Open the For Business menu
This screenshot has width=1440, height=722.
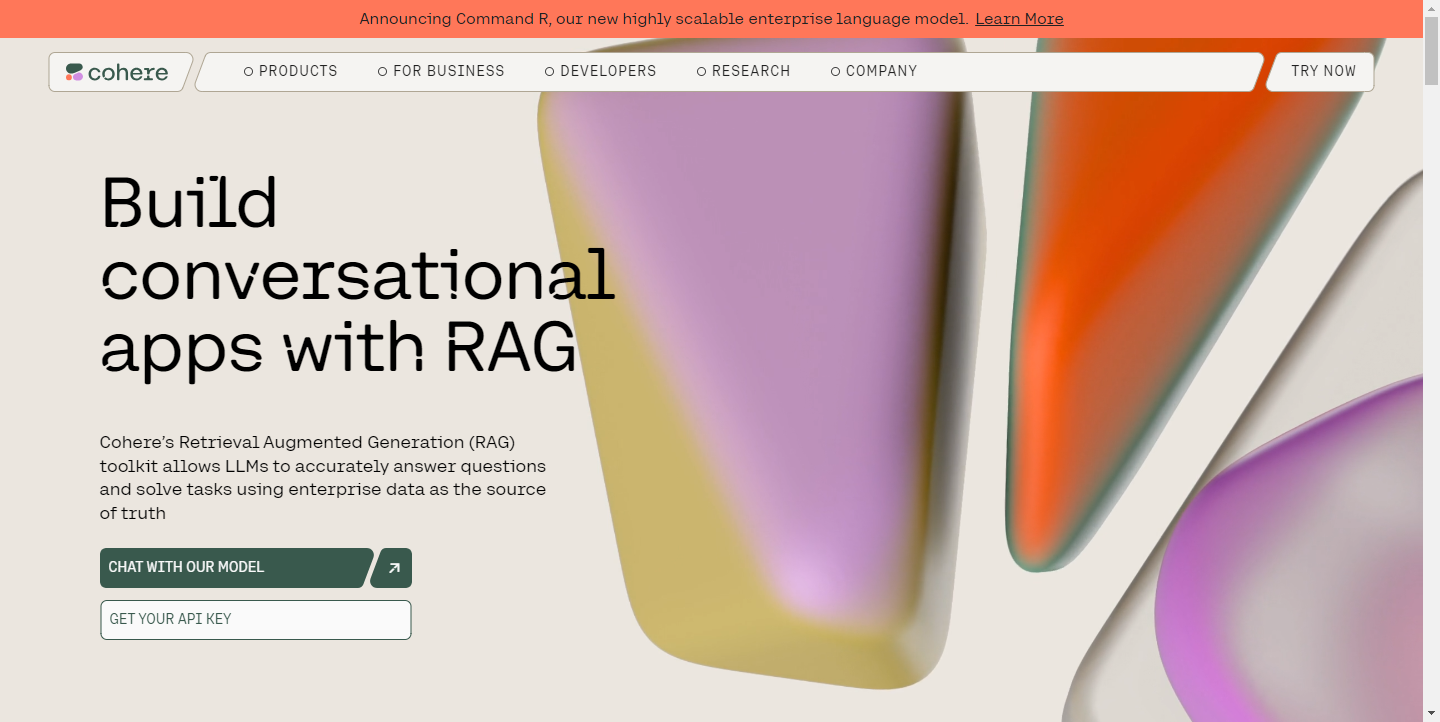coord(441,71)
